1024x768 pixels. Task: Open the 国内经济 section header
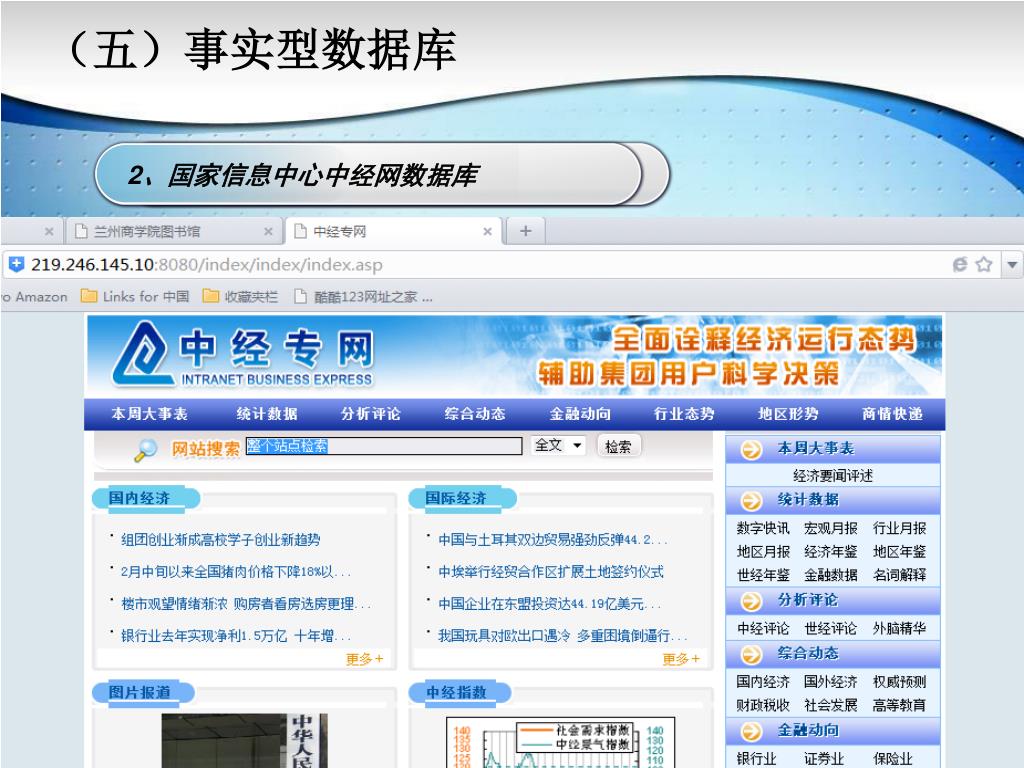140,498
